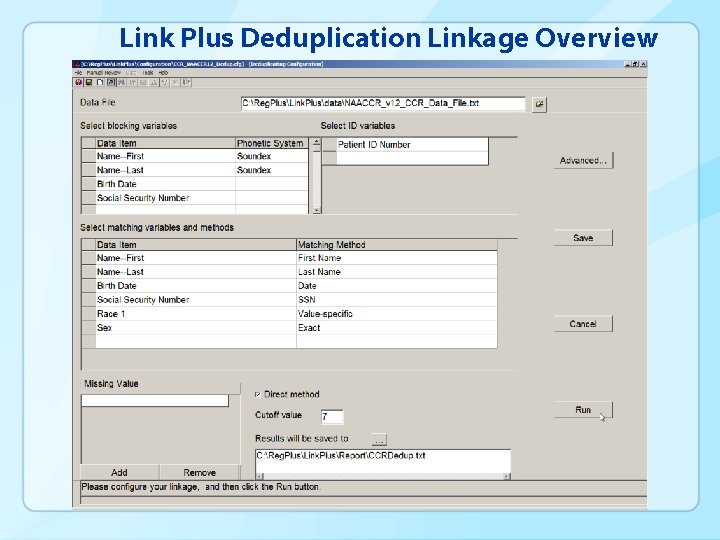Click the Matching Method column header
The width and height of the screenshot is (720, 540).
[397, 245]
